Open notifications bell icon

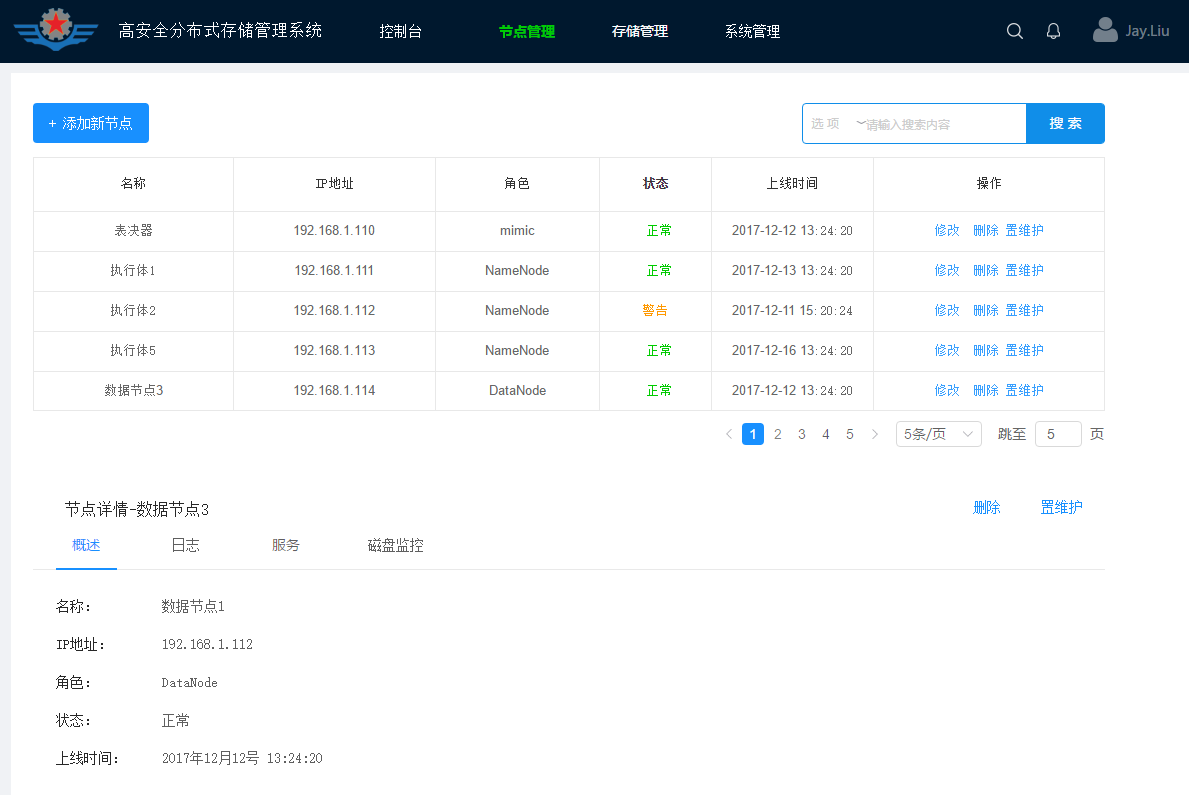coord(1053,31)
